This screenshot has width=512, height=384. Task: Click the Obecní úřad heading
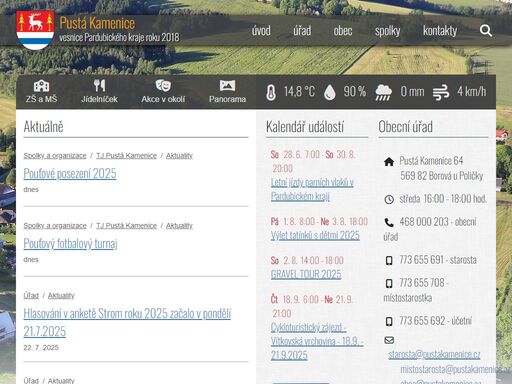(x=405, y=127)
